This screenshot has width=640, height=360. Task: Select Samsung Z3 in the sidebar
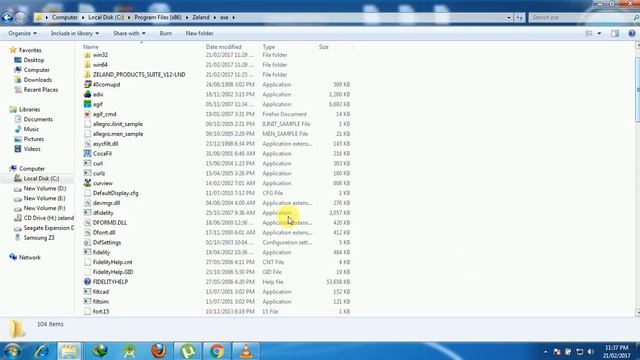(39, 238)
